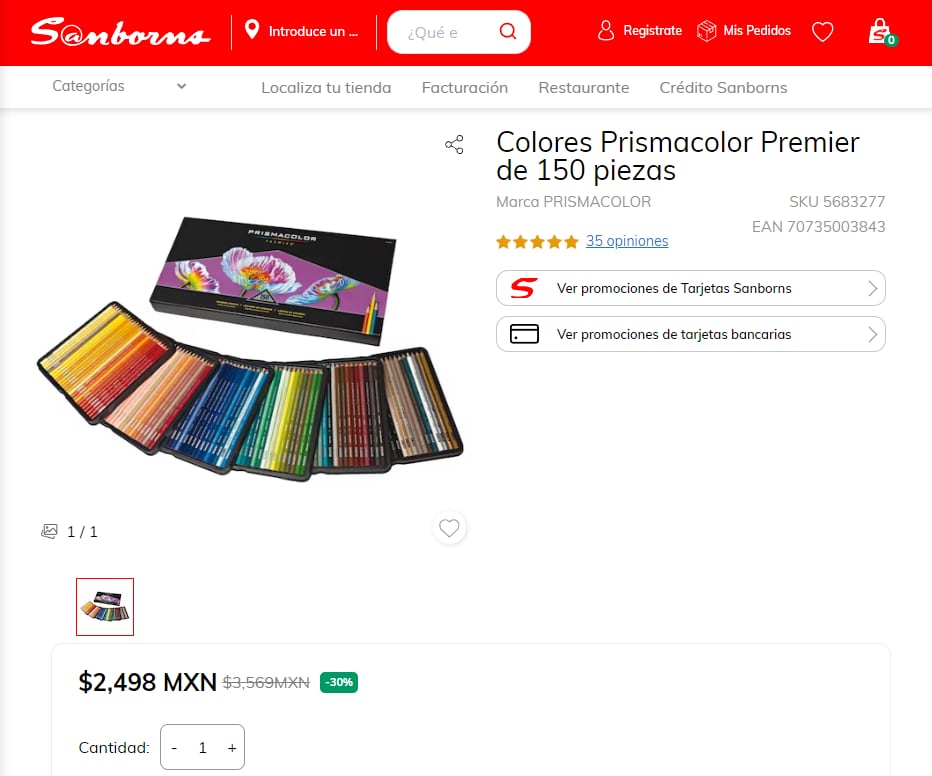
Task: Open Crédito Sanborns link
Action: tap(723, 87)
